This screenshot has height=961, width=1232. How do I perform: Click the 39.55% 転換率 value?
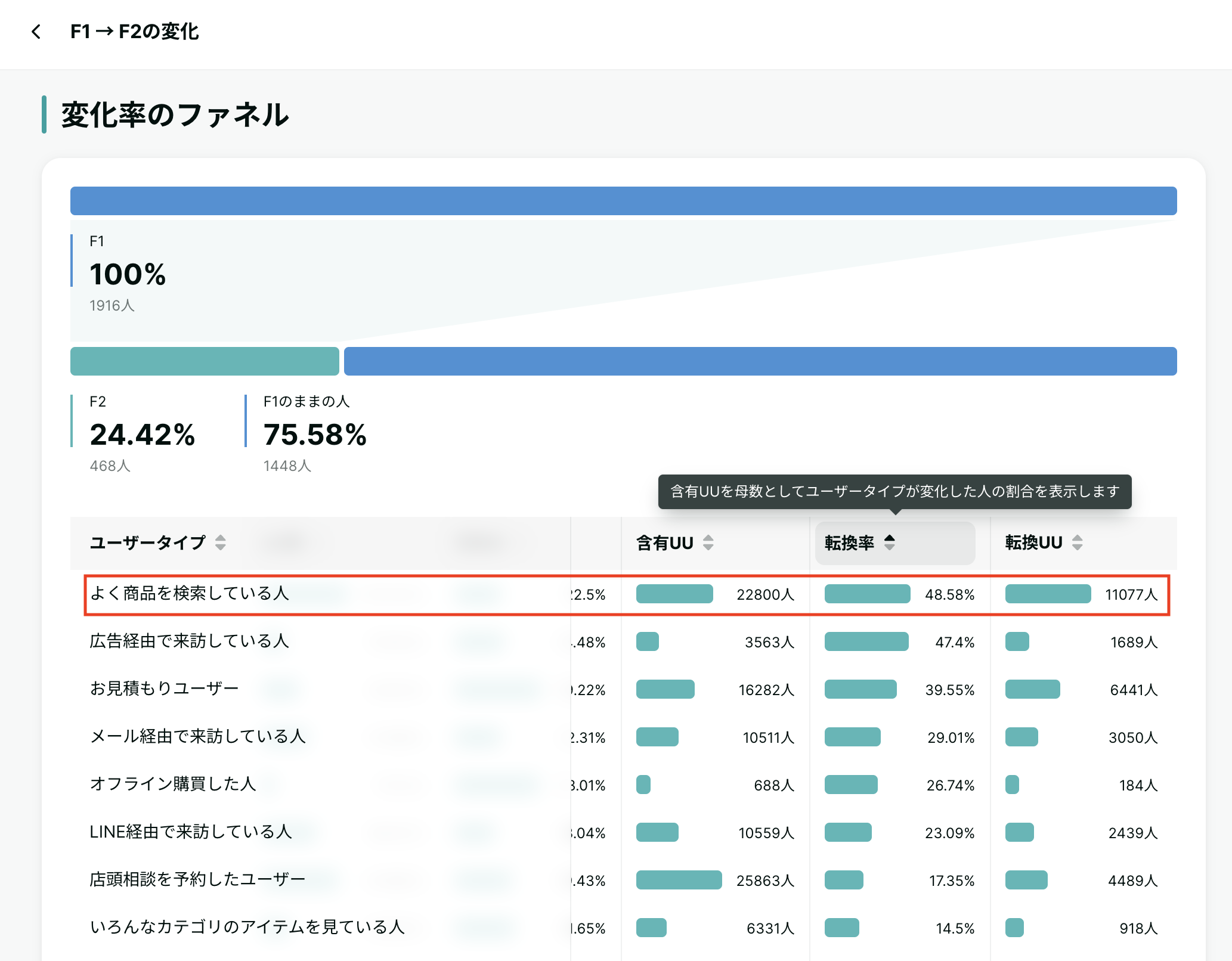pos(950,690)
